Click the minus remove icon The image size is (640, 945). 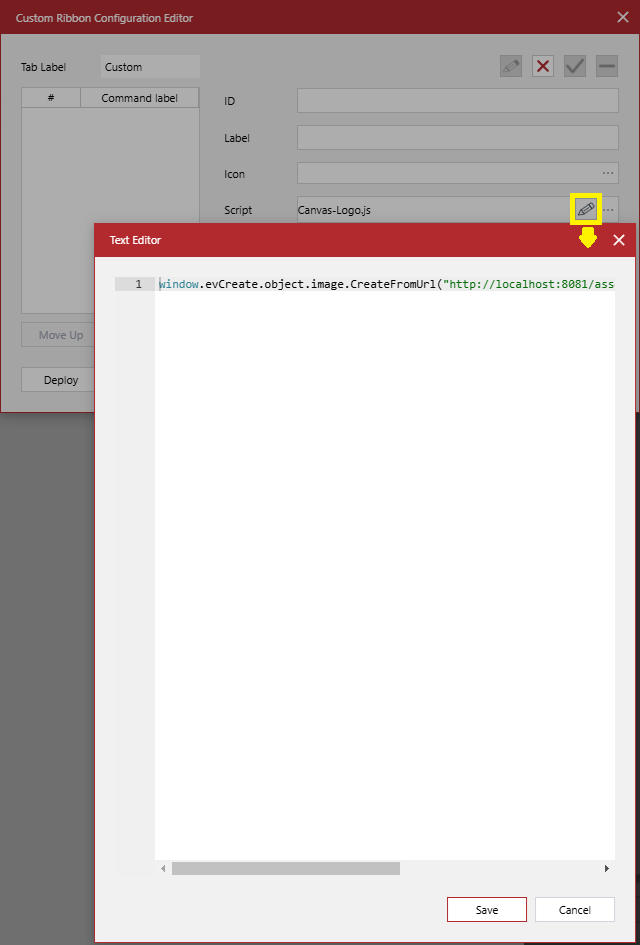(607, 67)
